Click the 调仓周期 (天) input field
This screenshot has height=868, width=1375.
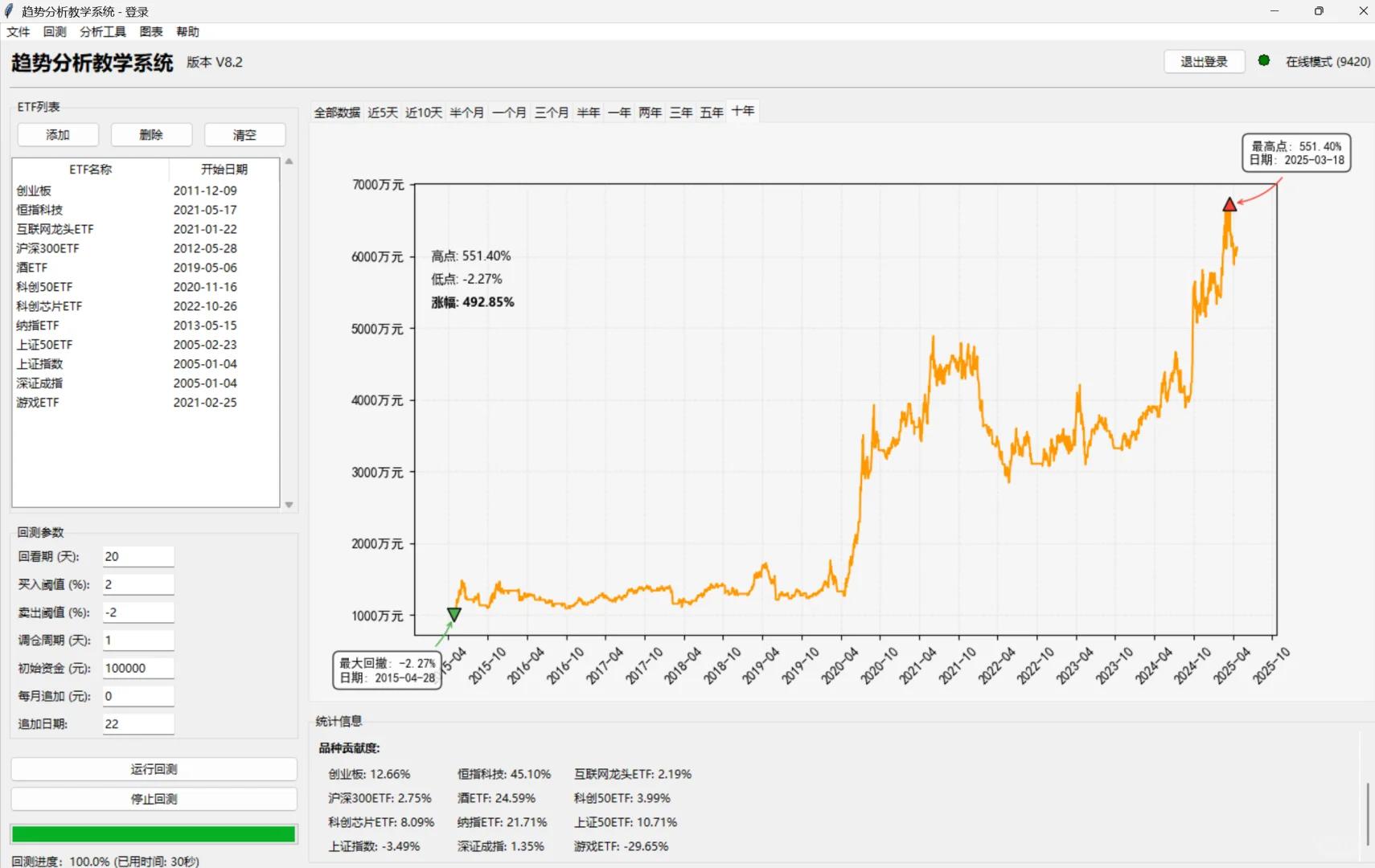pos(138,641)
